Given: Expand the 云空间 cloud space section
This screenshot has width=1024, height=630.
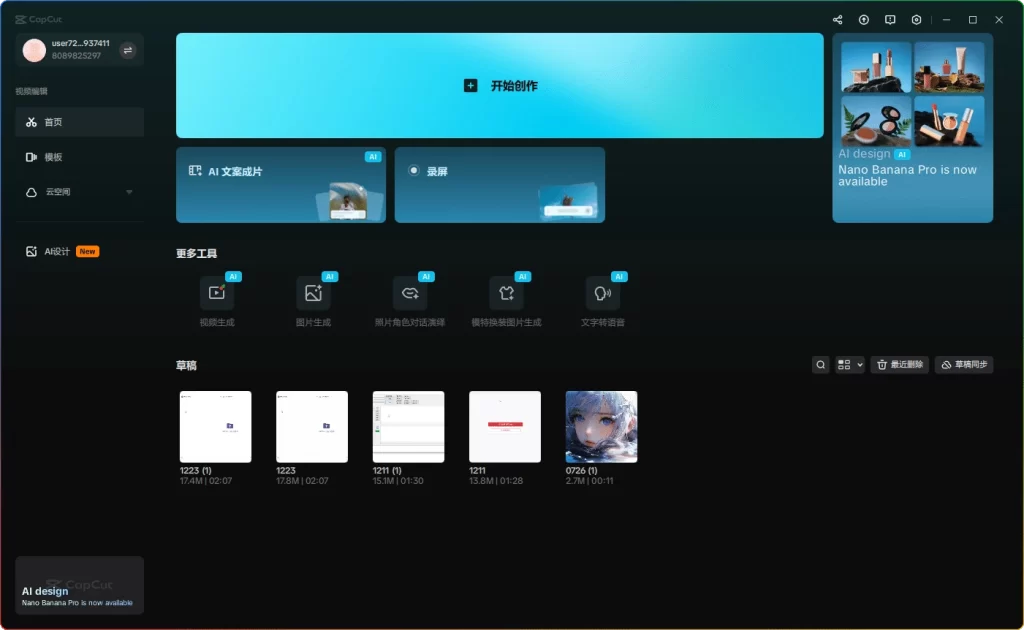Looking at the screenshot, I should [x=80, y=191].
